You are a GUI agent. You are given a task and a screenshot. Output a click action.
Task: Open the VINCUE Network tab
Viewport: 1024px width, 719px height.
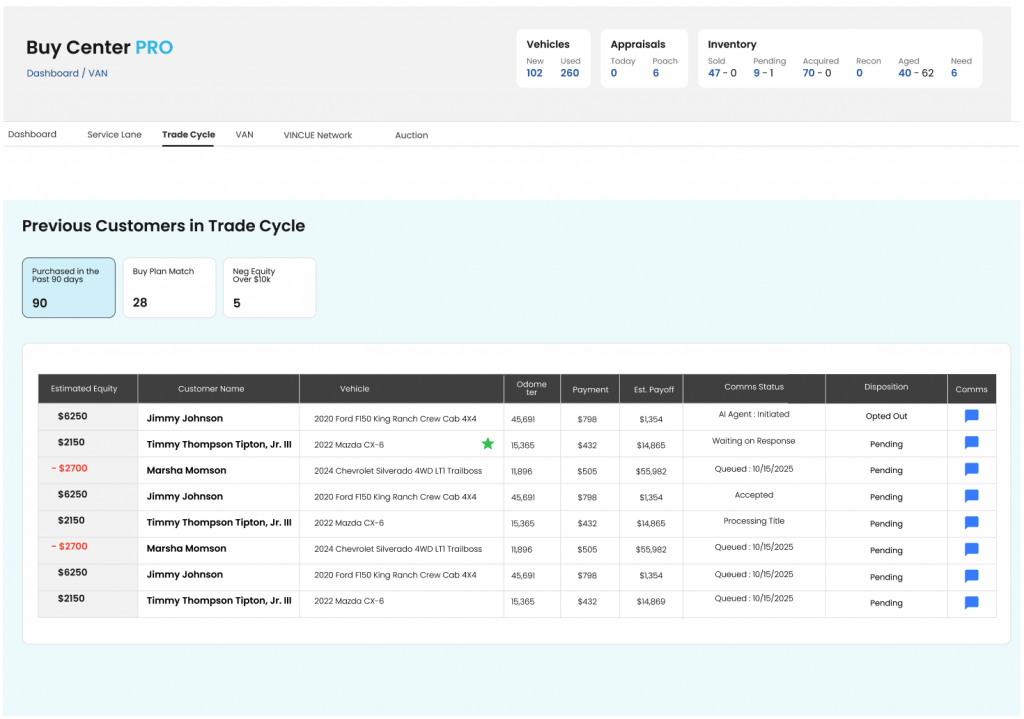point(317,135)
